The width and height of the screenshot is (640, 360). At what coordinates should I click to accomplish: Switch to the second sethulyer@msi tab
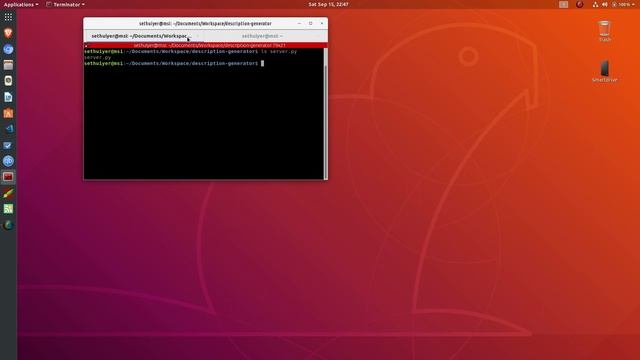click(262, 36)
